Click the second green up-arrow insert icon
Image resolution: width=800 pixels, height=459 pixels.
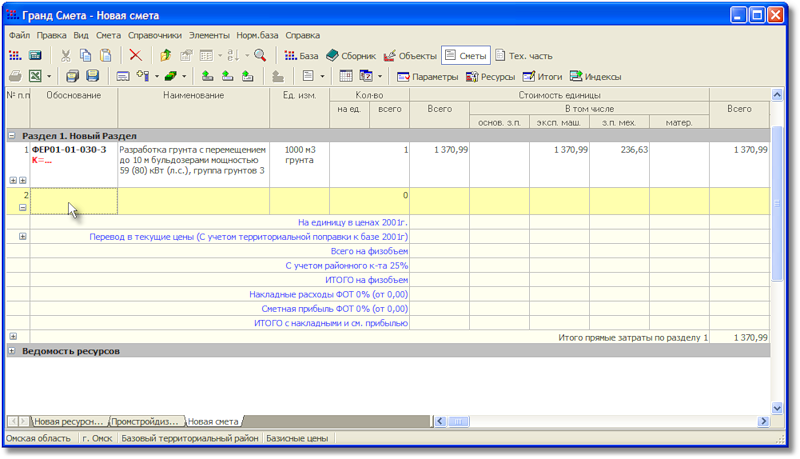(x=227, y=76)
